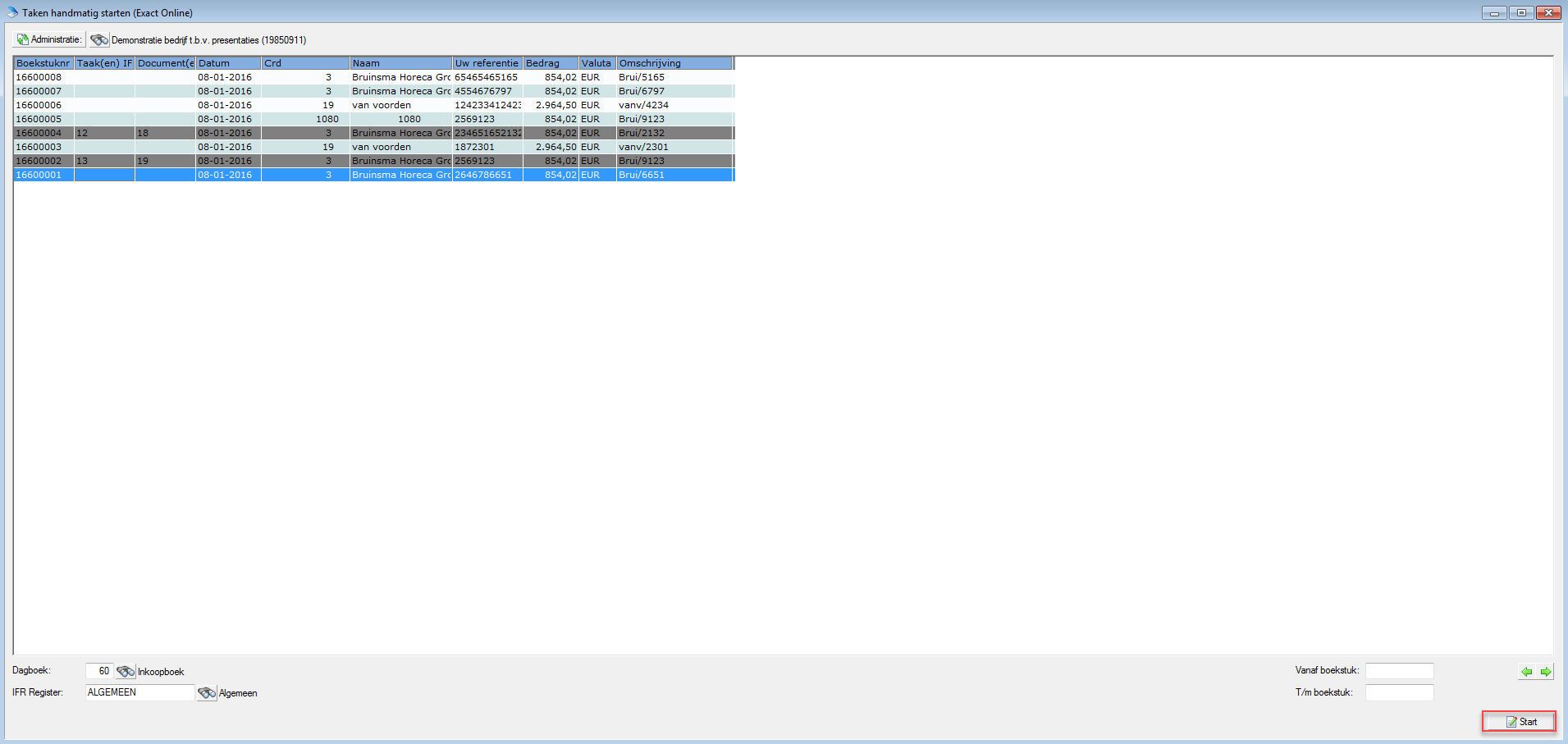Open administration lookup binoculars icon

[x=99, y=39]
